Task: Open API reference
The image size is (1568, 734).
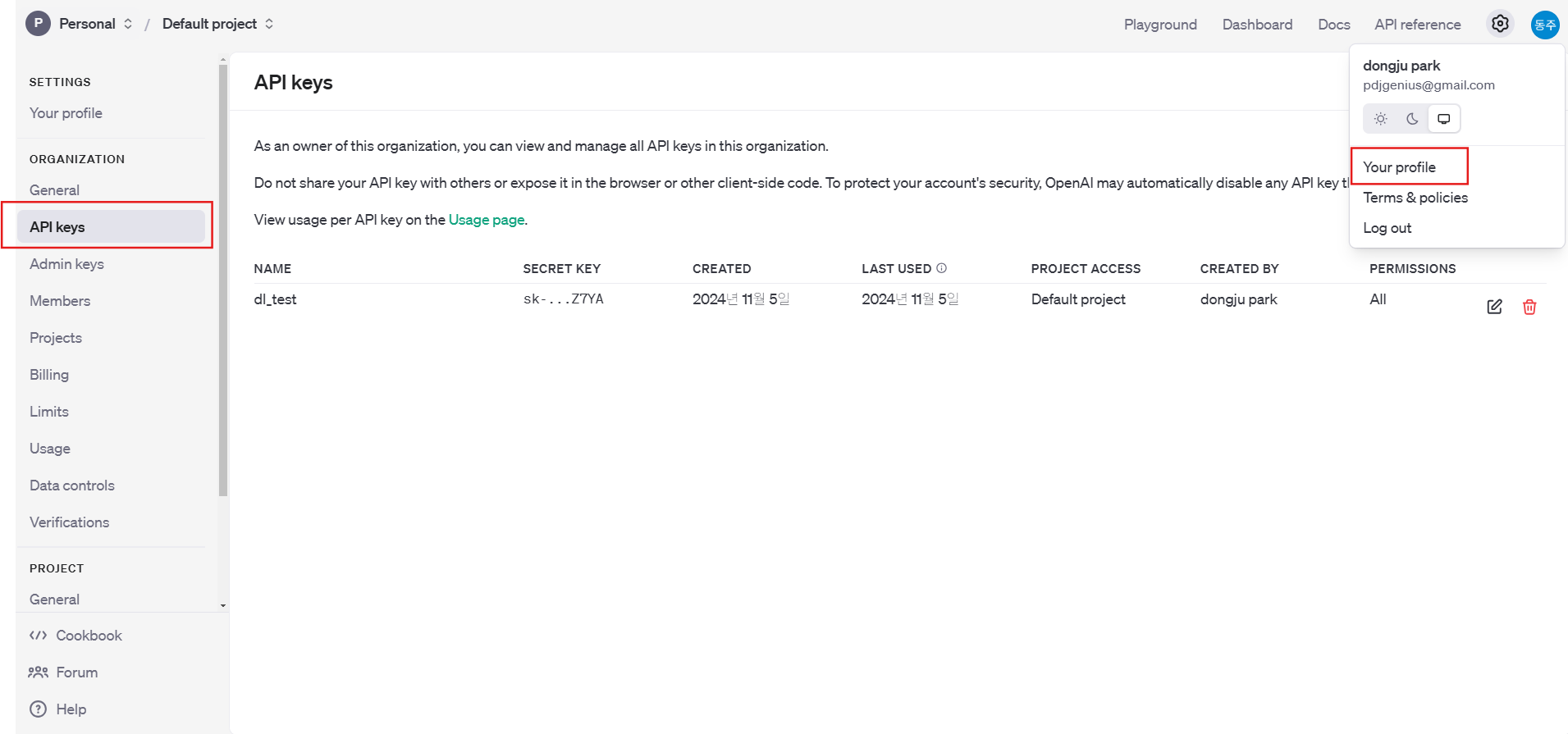Action: click(1418, 25)
